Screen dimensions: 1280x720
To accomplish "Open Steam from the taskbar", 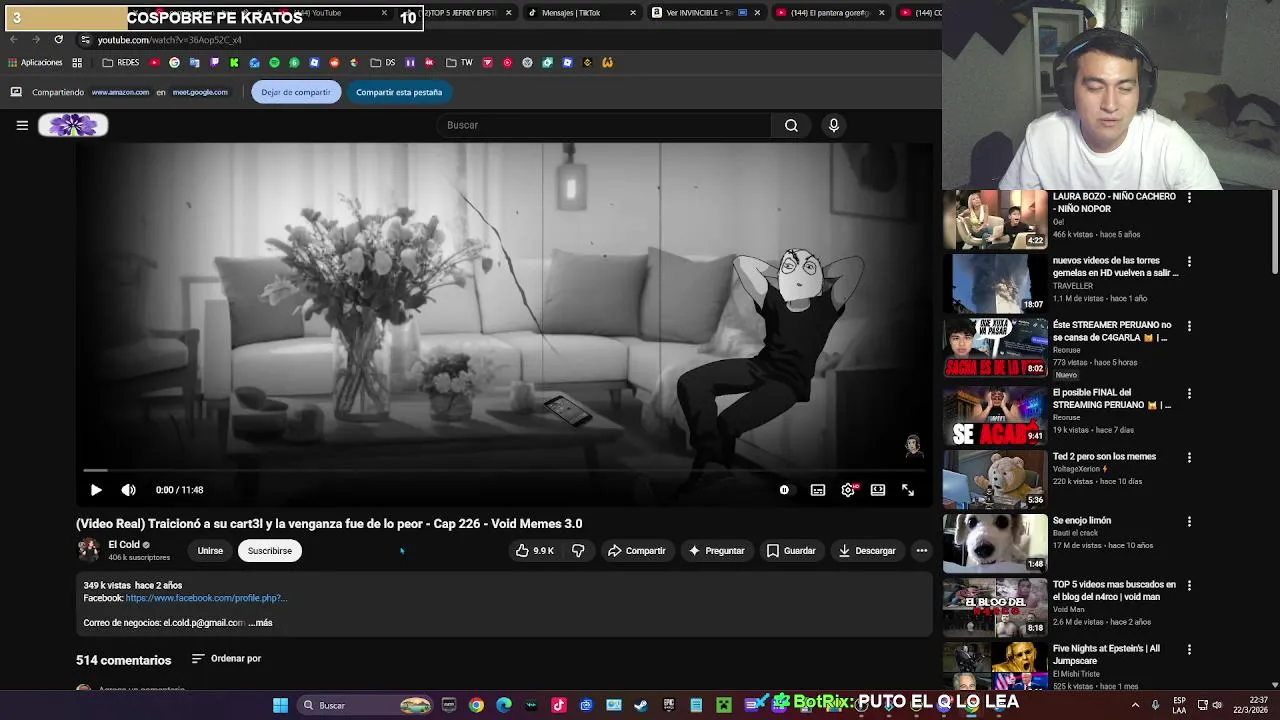I will point(641,705).
